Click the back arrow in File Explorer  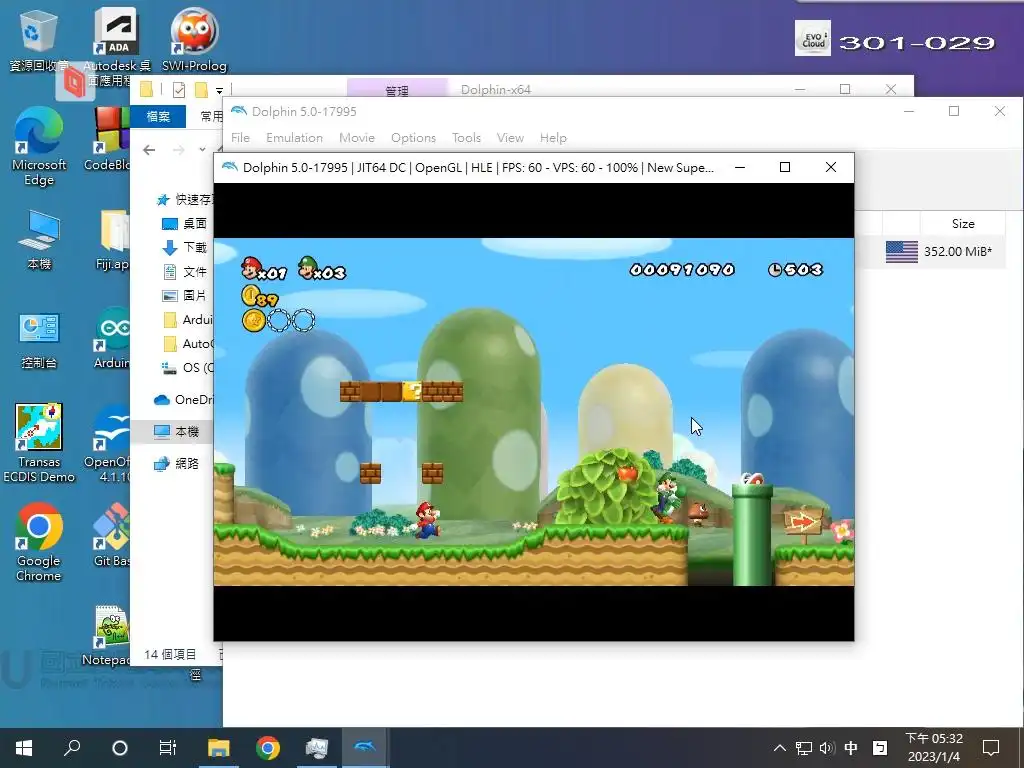149,150
